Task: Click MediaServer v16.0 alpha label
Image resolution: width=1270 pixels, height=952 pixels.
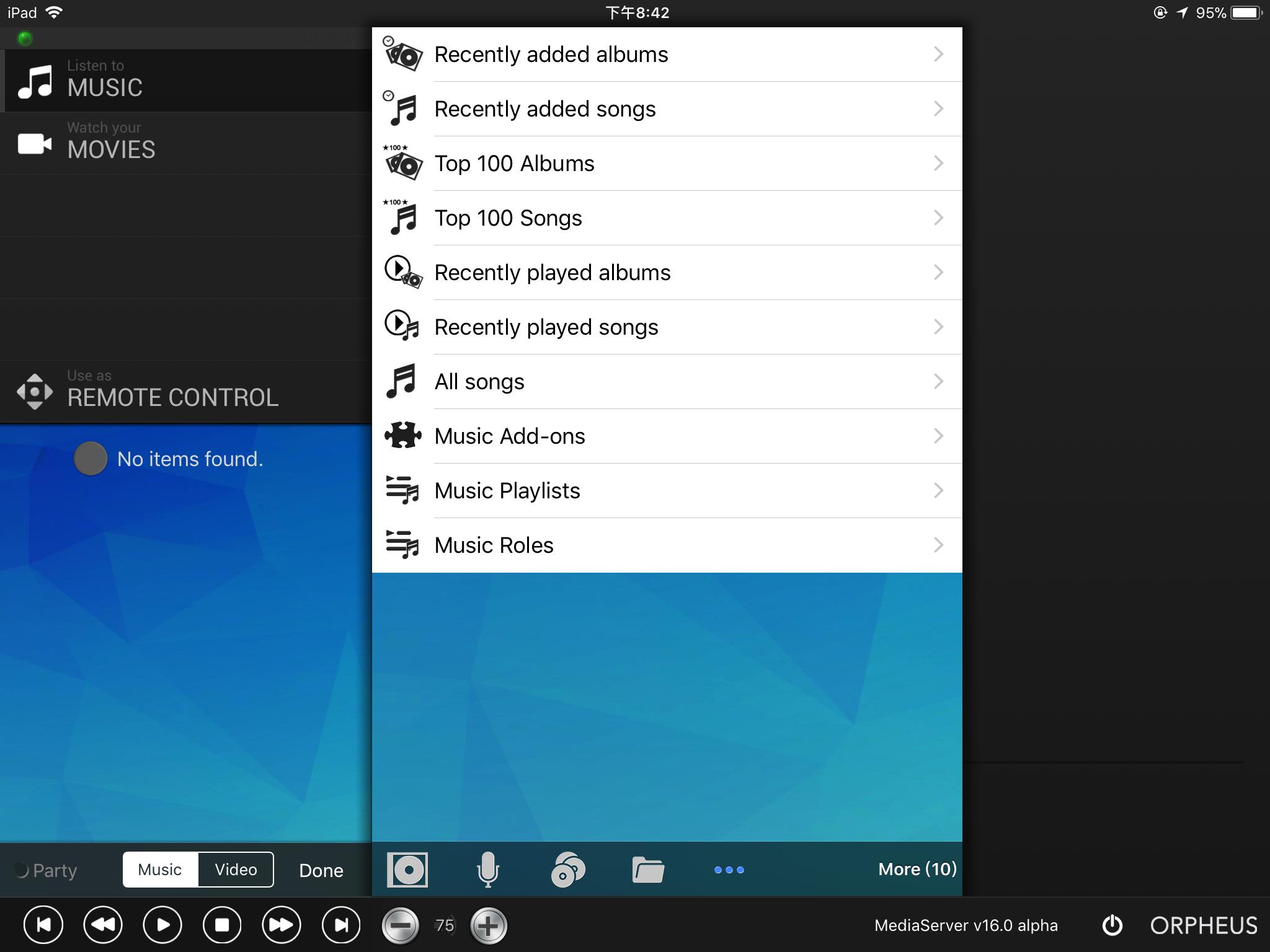Action: point(966,925)
